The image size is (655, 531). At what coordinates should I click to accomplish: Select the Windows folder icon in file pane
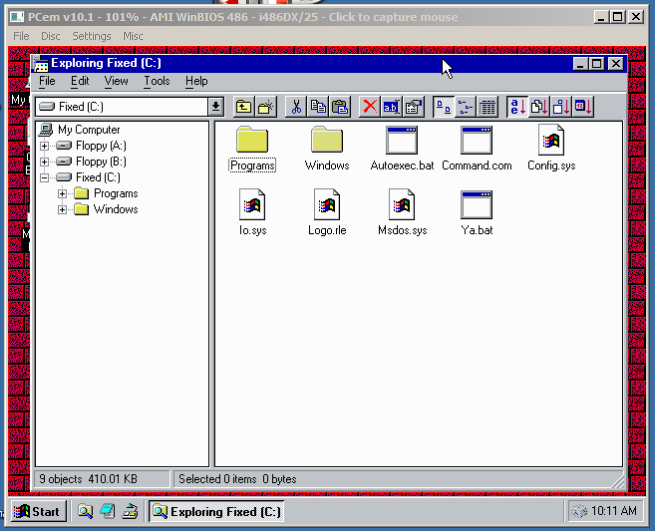[x=327, y=140]
